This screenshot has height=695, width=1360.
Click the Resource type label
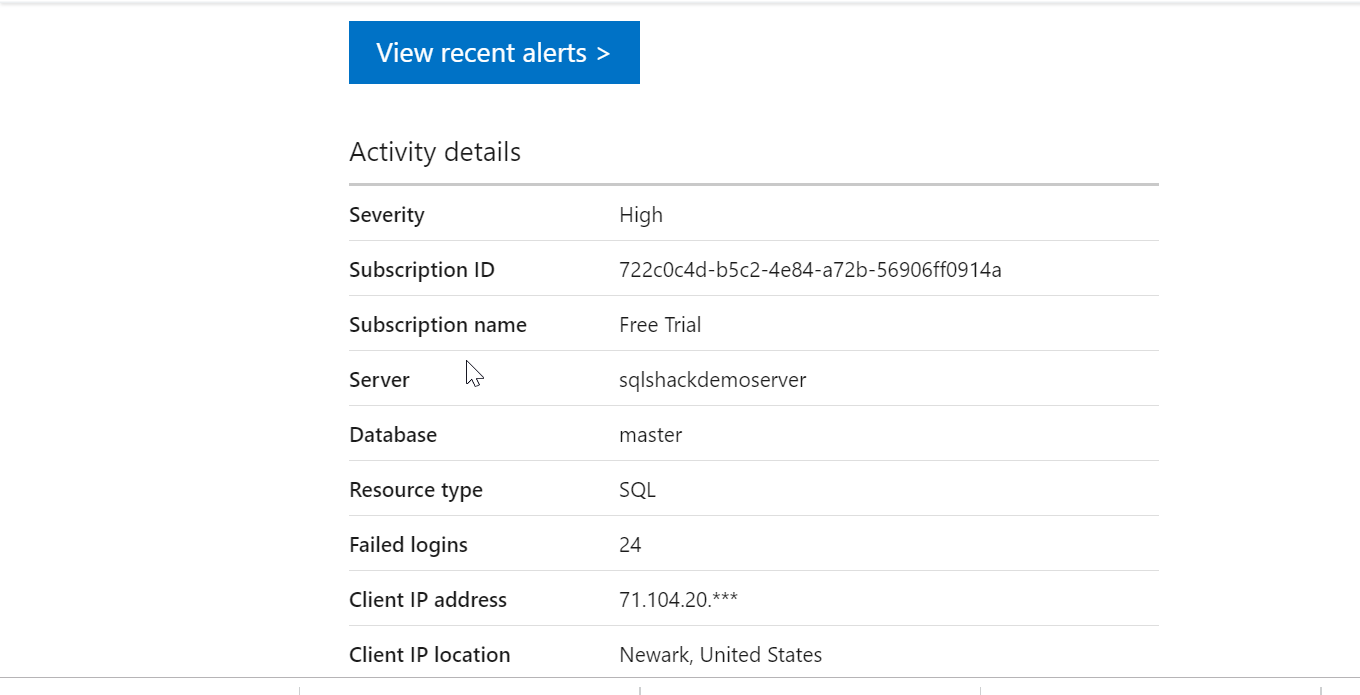coord(416,490)
